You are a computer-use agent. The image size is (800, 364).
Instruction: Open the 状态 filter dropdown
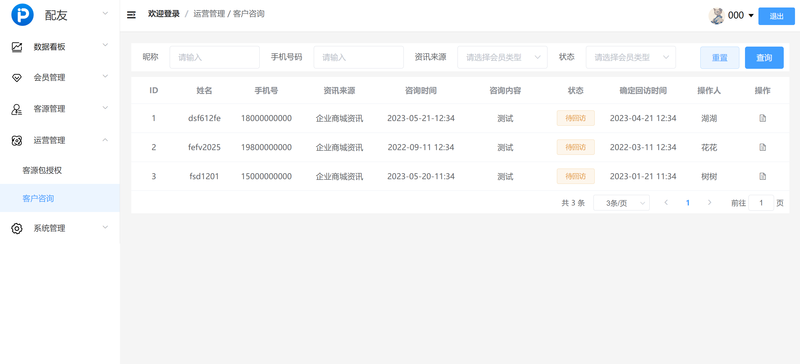pyautogui.click(x=631, y=58)
